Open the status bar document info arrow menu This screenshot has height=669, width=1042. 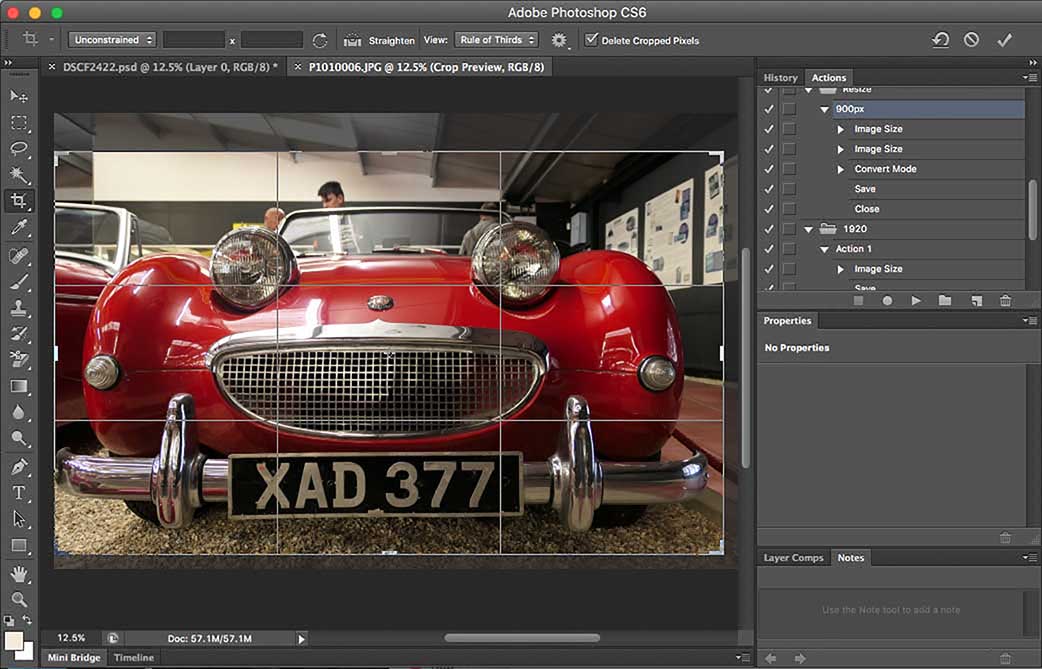click(x=301, y=639)
